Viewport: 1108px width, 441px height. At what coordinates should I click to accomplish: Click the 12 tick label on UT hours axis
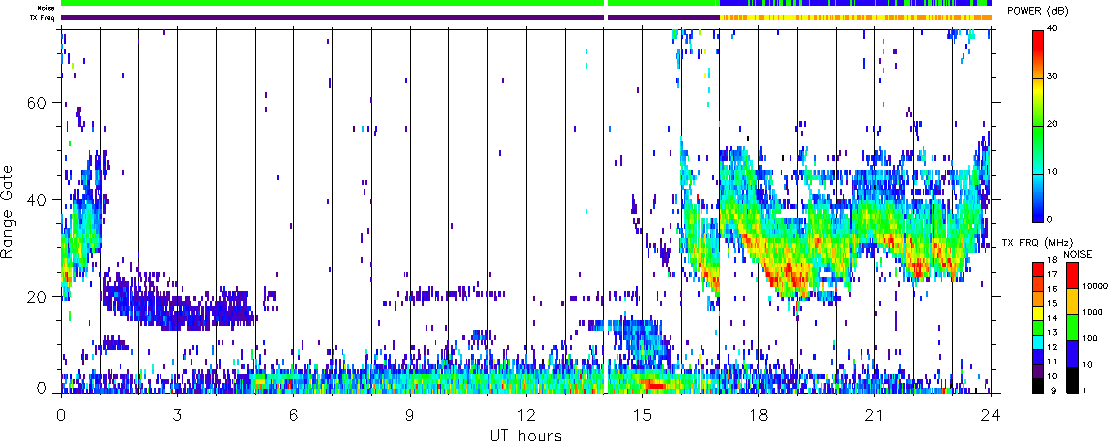(526, 415)
